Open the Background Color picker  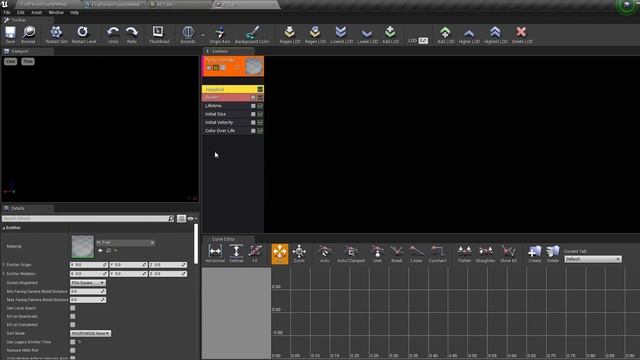click(x=252, y=35)
